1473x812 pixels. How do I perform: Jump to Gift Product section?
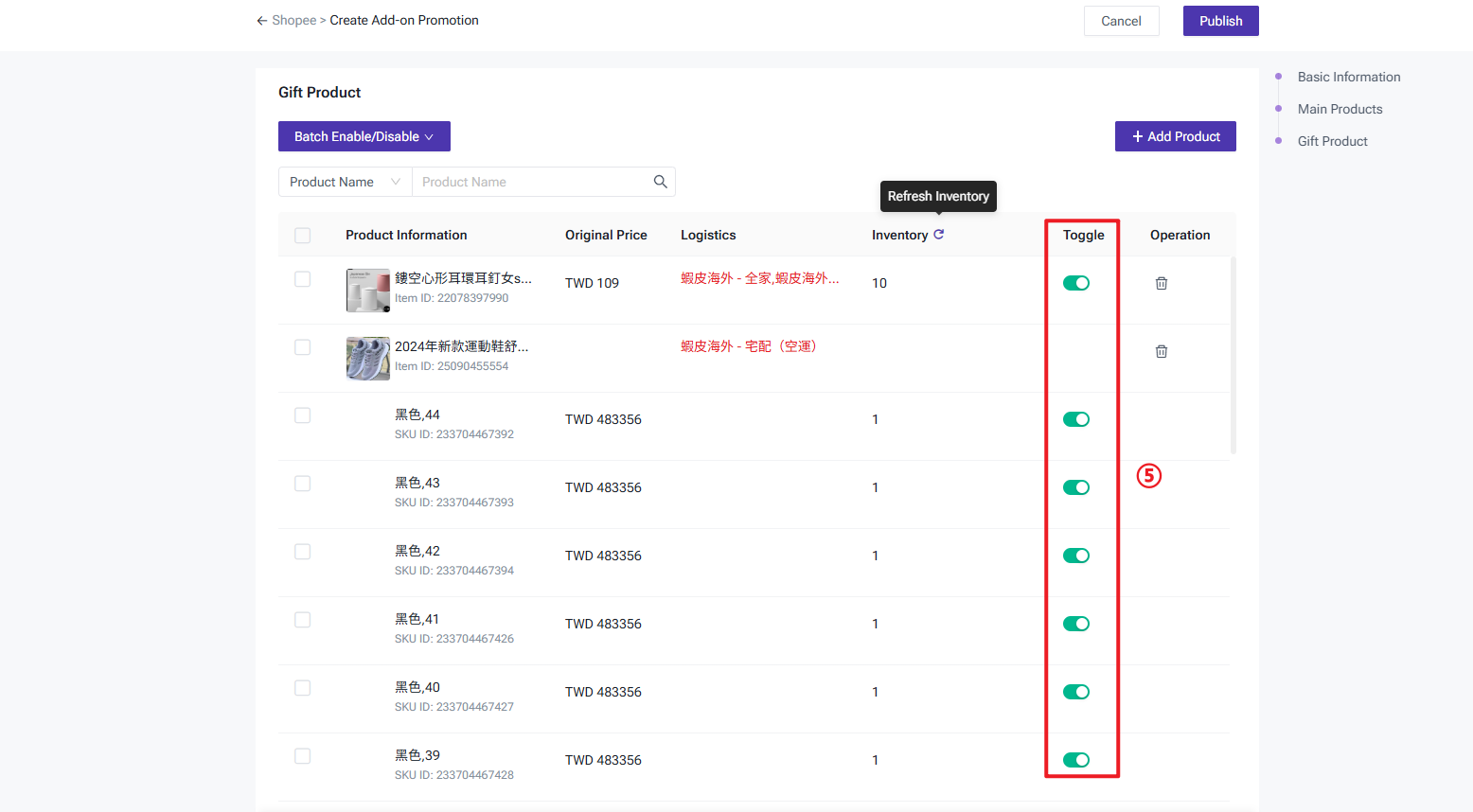pos(1332,141)
